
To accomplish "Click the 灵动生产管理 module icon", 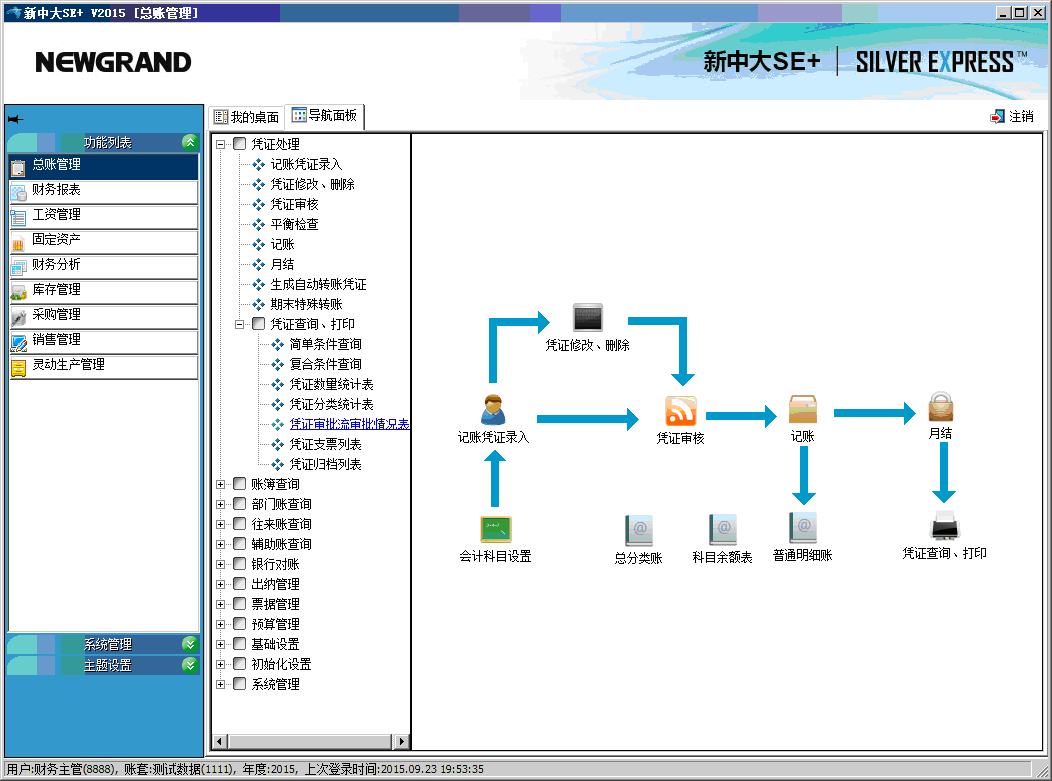I will (x=19, y=366).
